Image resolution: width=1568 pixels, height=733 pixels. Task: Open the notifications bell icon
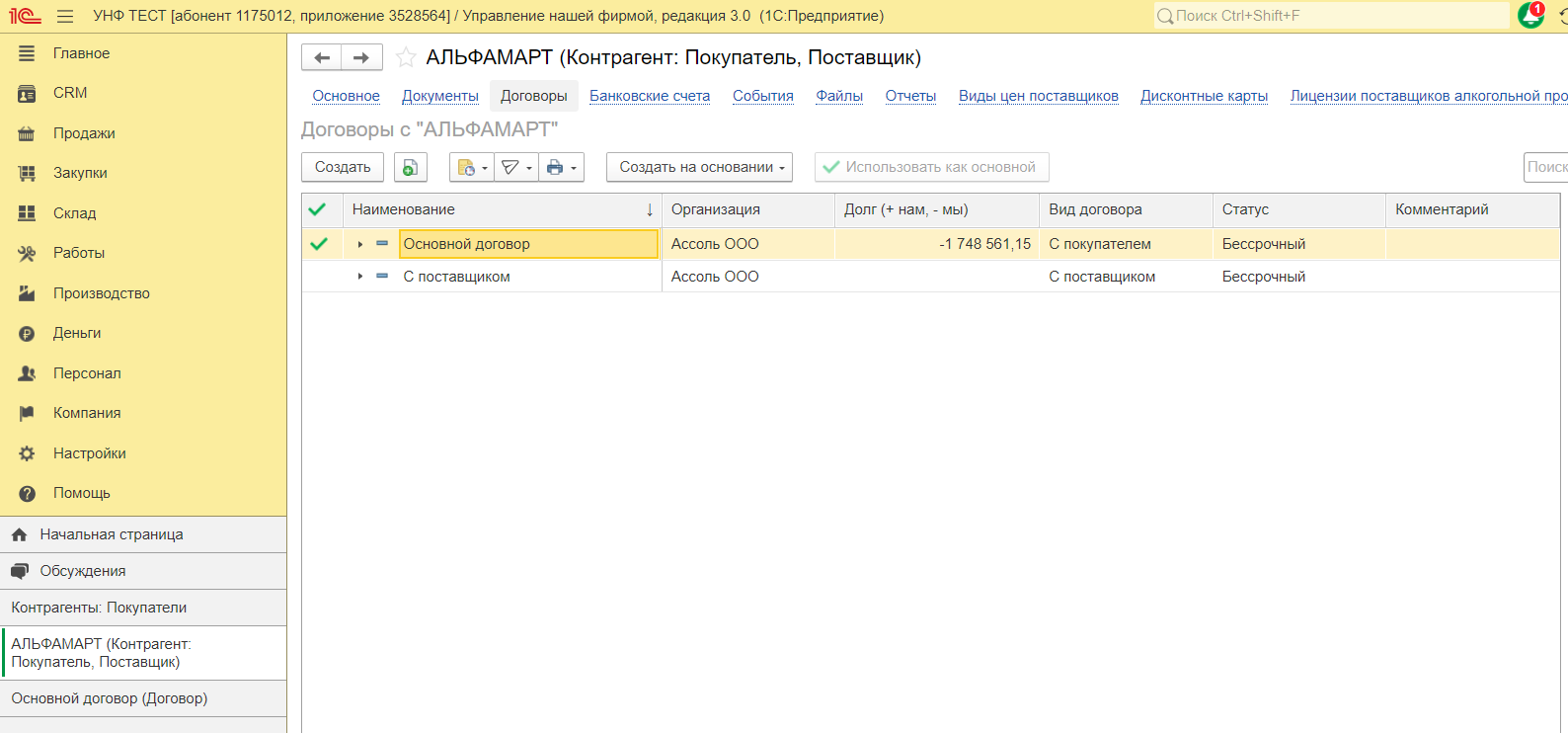(x=1530, y=16)
